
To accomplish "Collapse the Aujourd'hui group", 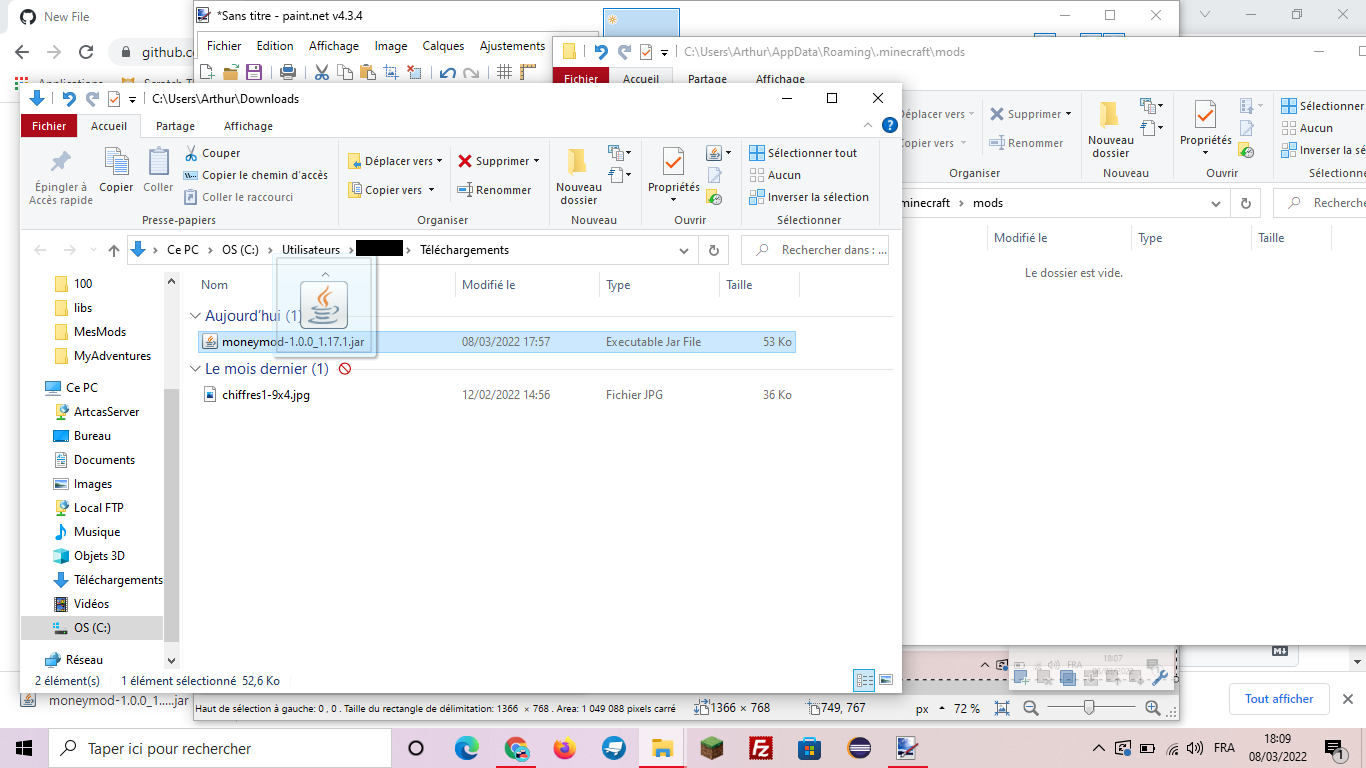I will [196, 316].
